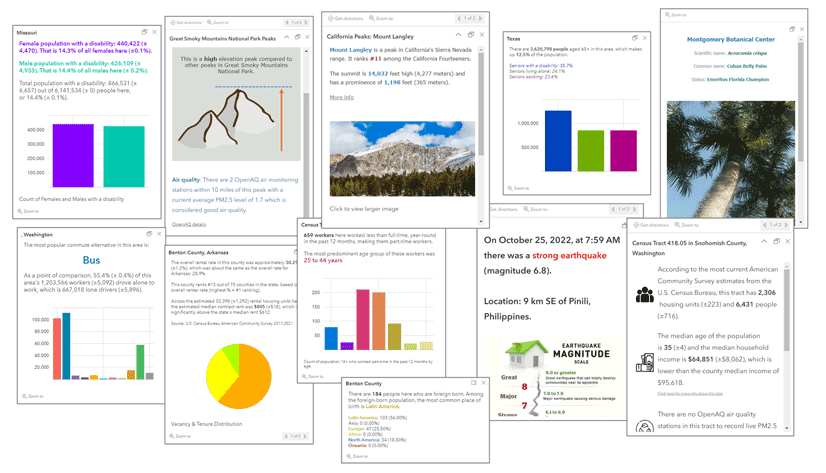
Task: Get directions in Great Smoky Mountains pop-up
Action: pyautogui.click(x=186, y=23)
